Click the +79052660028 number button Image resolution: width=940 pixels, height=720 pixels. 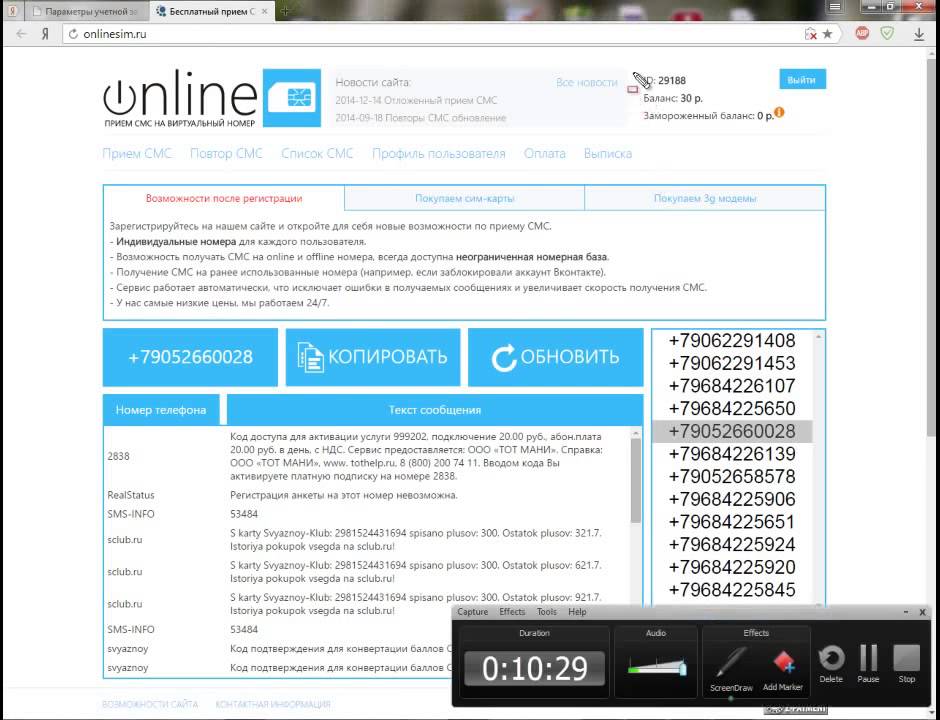point(190,357)
